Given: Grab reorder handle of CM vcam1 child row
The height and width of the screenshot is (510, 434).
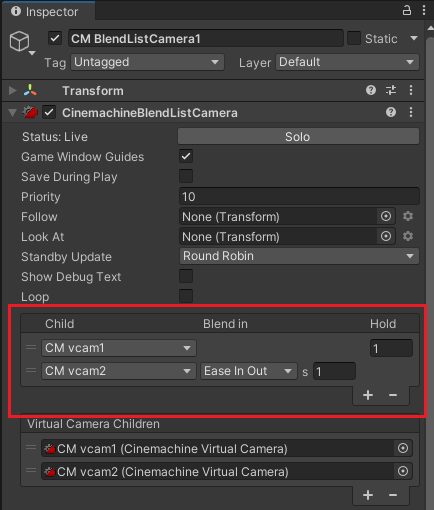Looking at the screenshot, I should click(31, 448).
